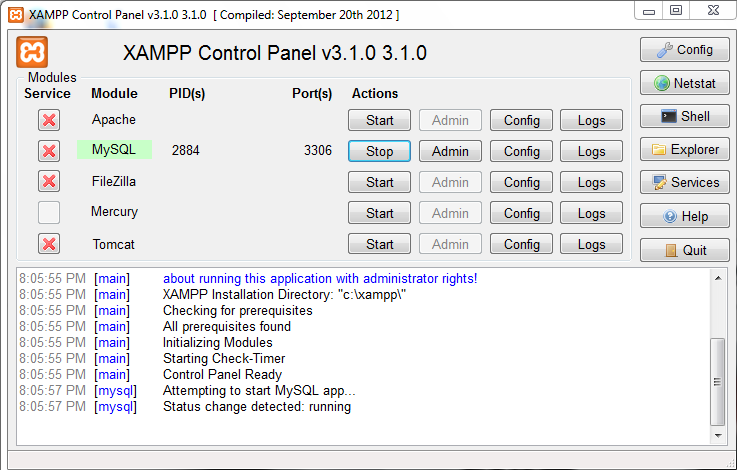Click the Apache module label
The width and height of the screenshot is (737, 470).
point(114,120)
